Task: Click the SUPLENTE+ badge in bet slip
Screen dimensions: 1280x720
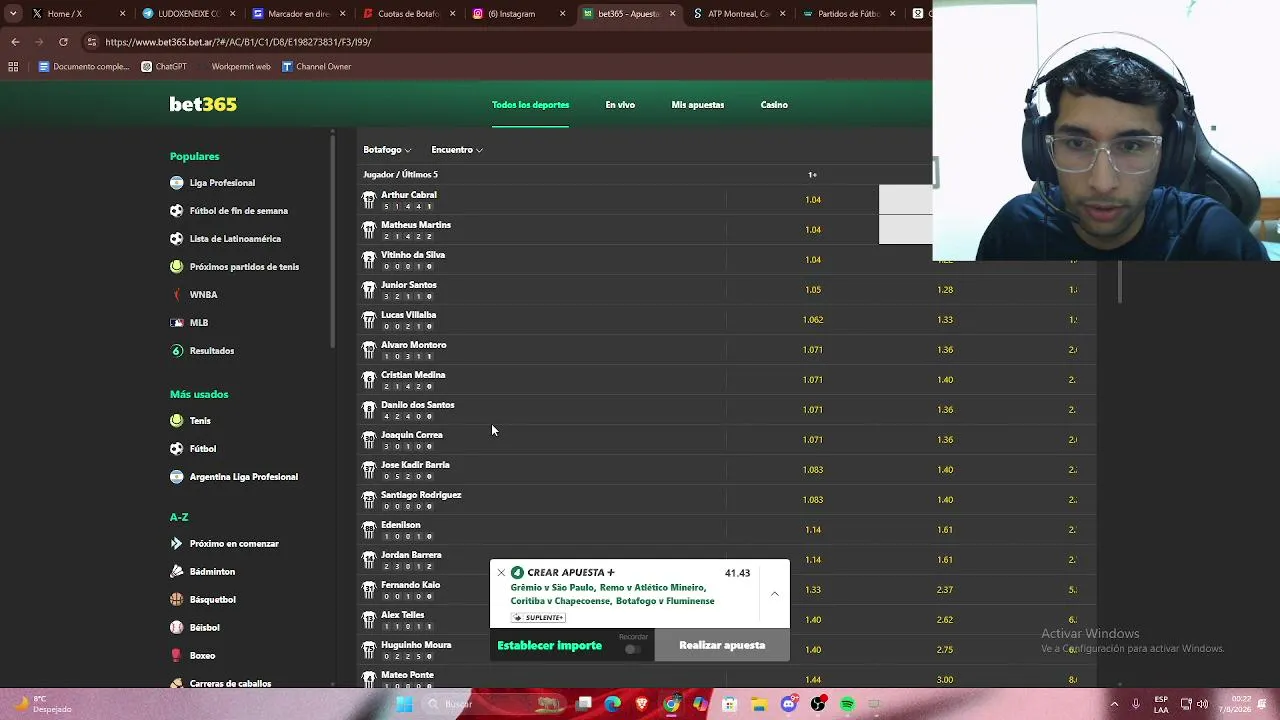Action: point(538,618)
